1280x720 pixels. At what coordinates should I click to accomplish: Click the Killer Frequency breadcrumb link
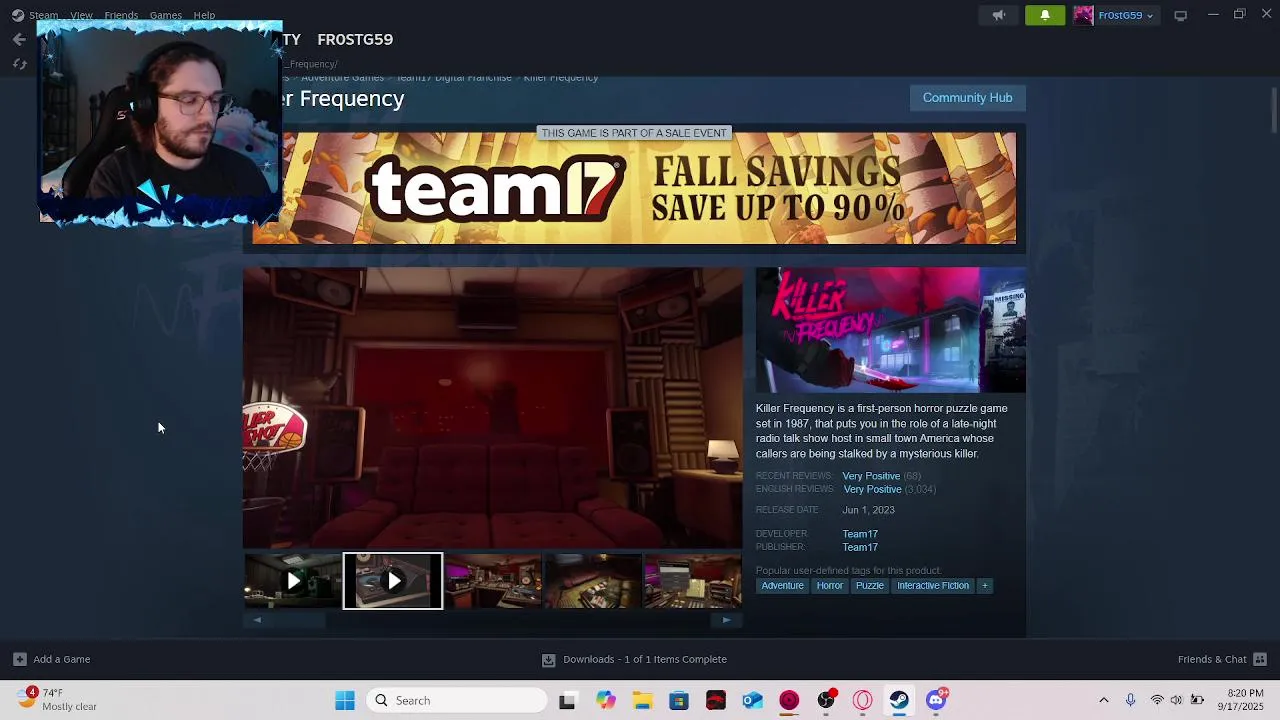(560, 78)
